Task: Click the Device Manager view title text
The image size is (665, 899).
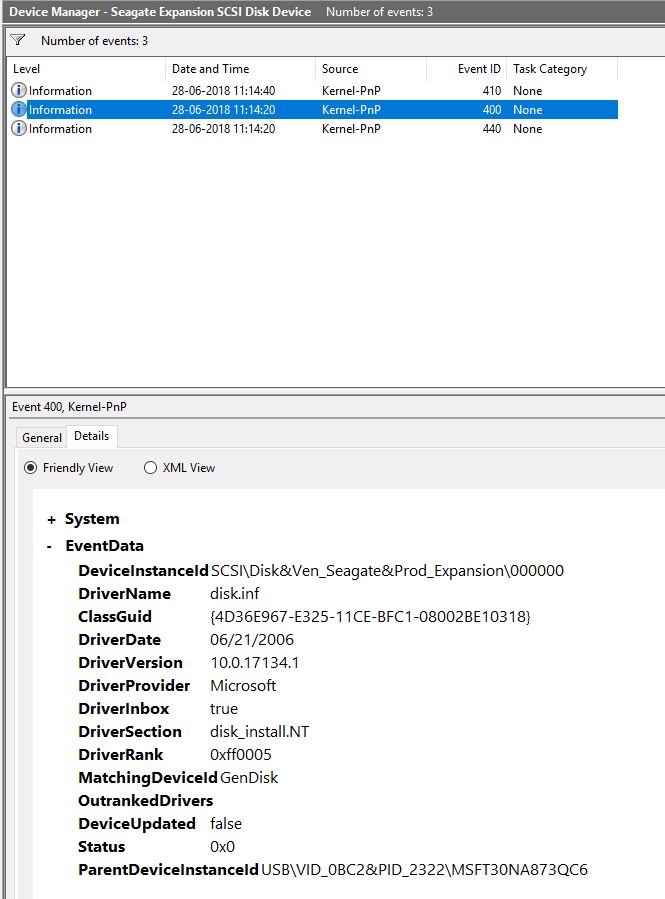Action: coord(160,11)
